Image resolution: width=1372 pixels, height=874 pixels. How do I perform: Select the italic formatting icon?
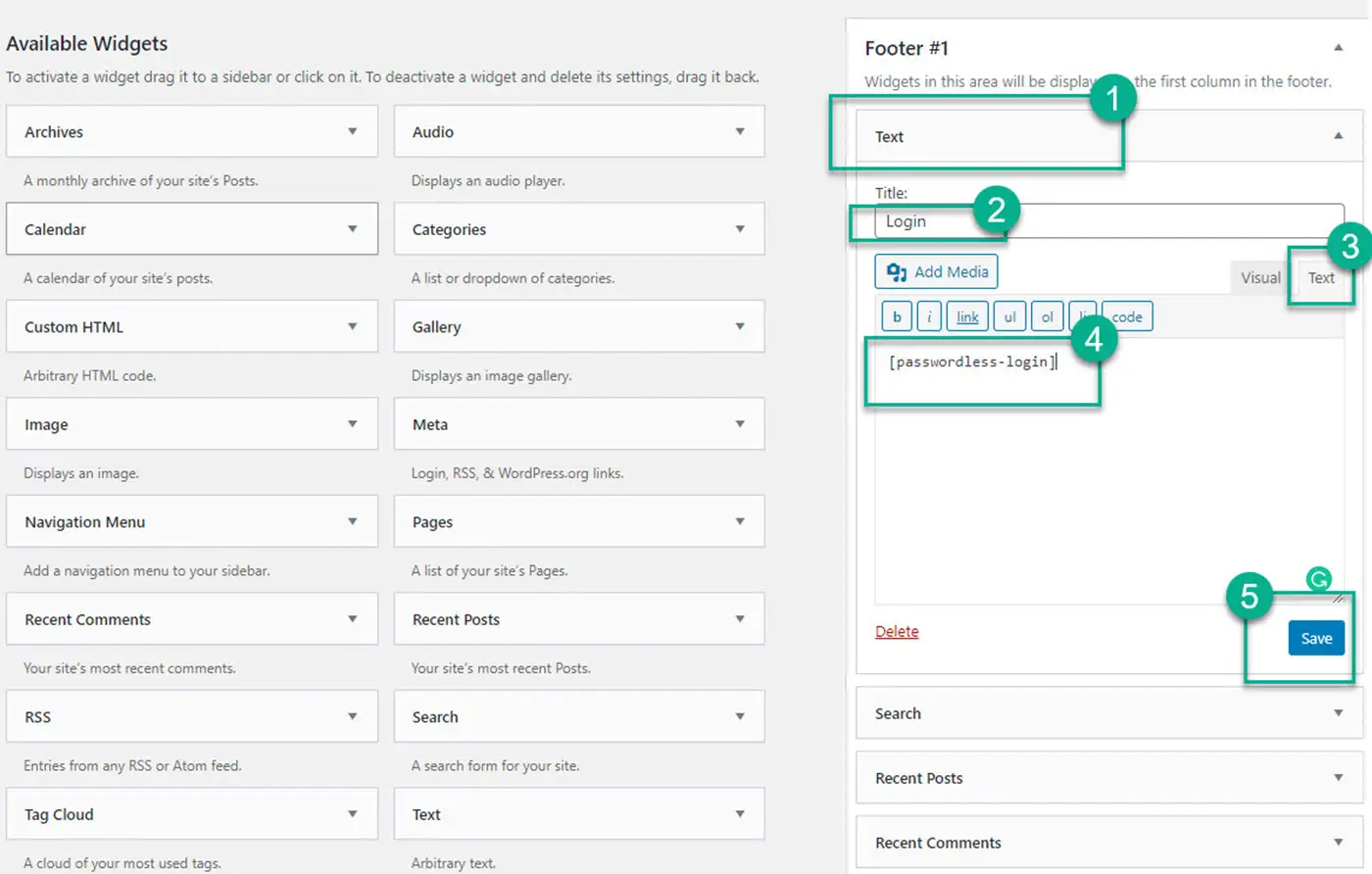(x=928, y=316)
